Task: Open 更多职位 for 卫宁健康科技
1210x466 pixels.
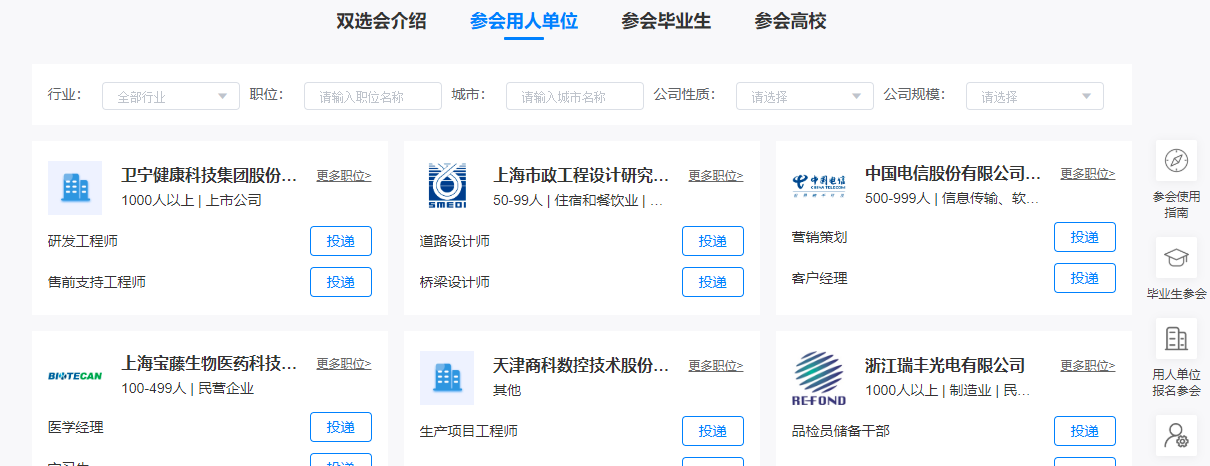Action: coord(344,176)
